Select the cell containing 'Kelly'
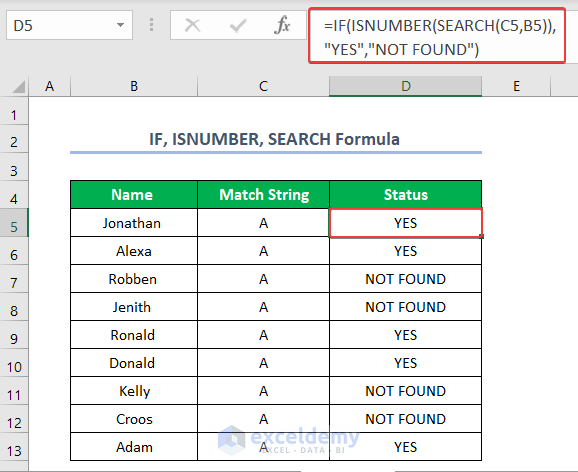Viewport: 578px width, 472px height. coord(134,391)
